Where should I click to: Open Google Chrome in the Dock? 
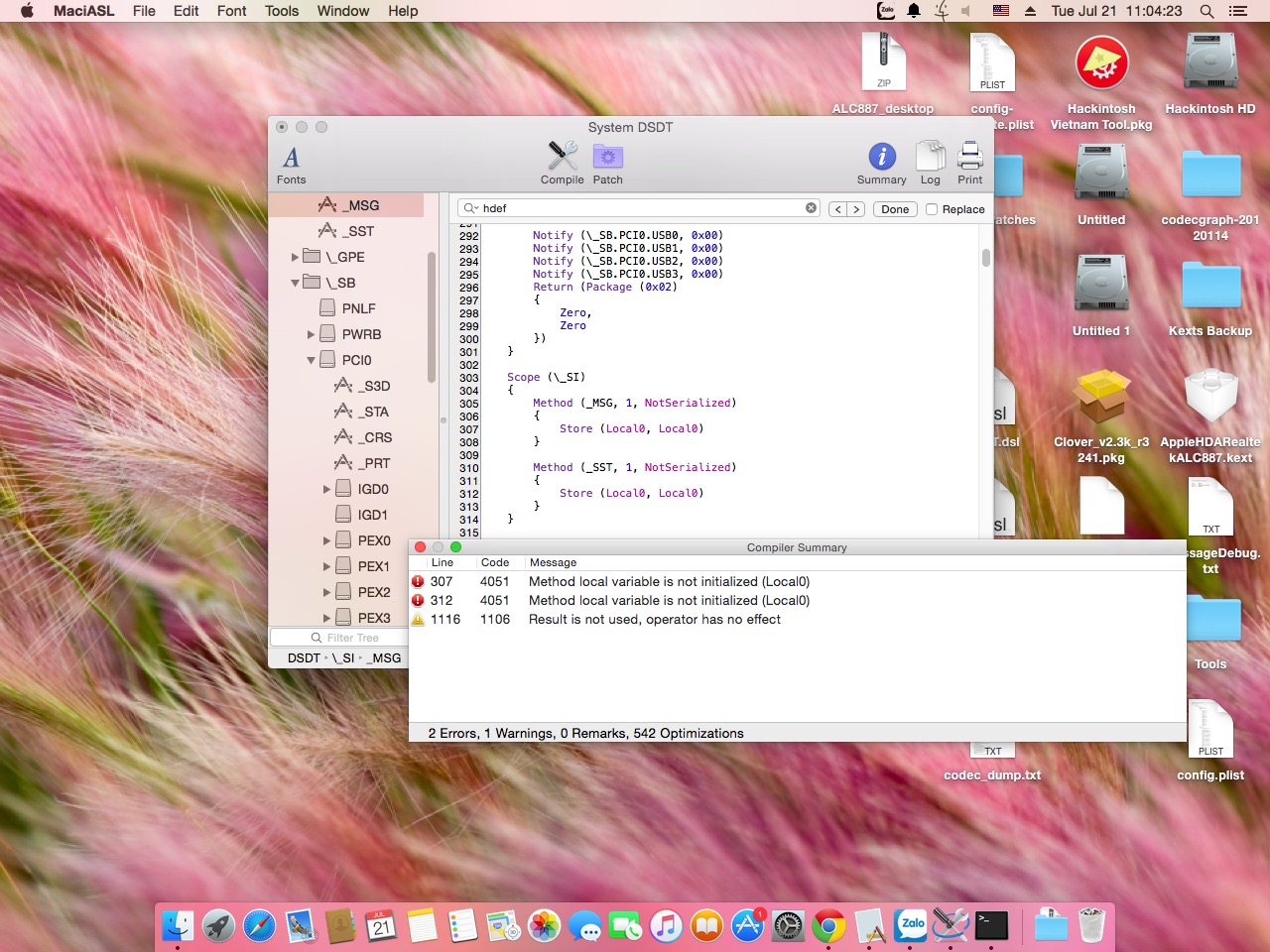click(828, 926)
